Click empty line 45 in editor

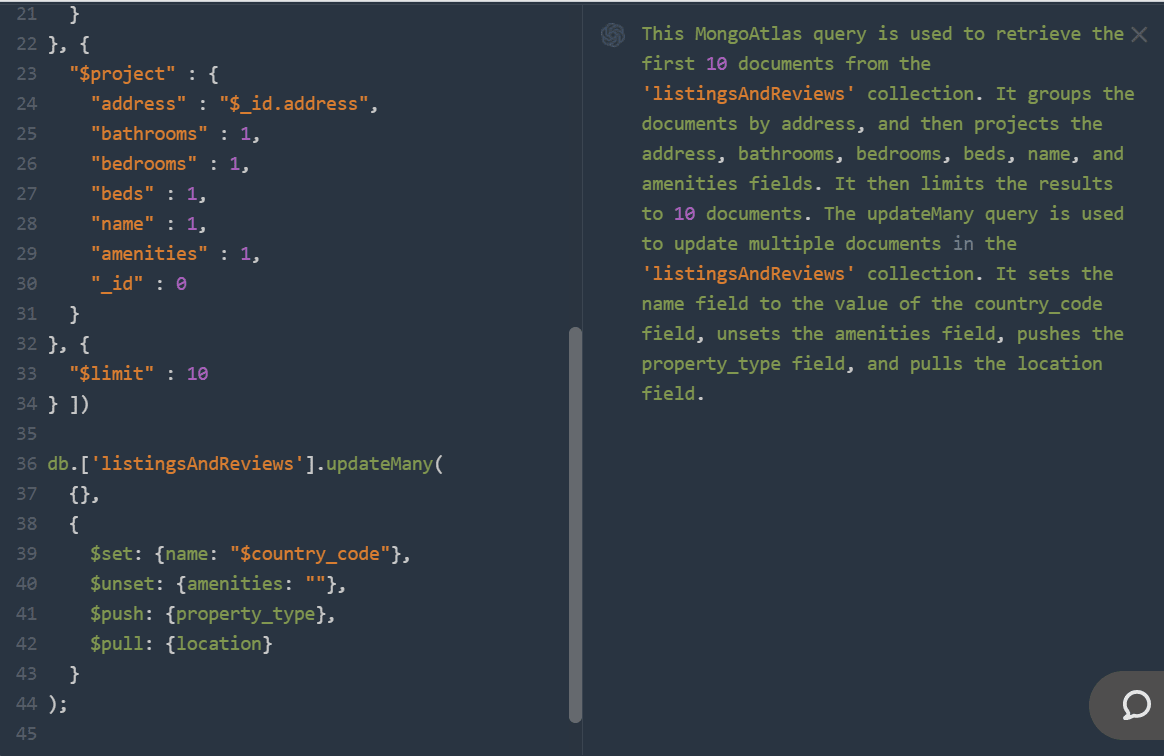point(300,734)
